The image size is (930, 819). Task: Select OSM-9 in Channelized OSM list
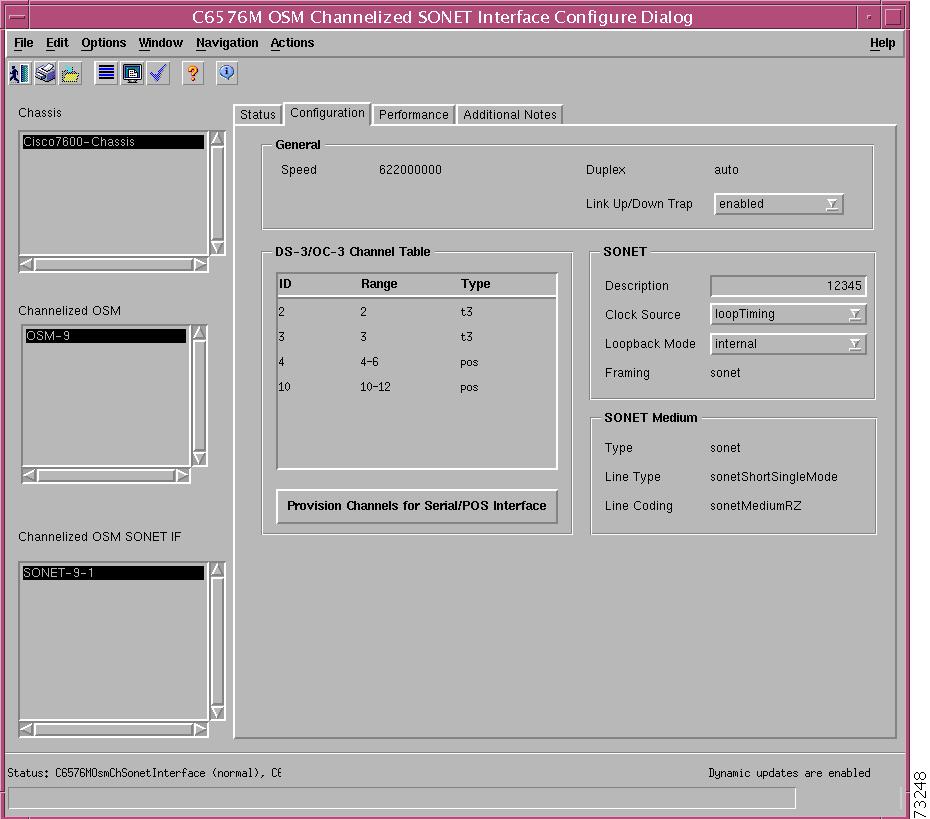pos(106,336)
